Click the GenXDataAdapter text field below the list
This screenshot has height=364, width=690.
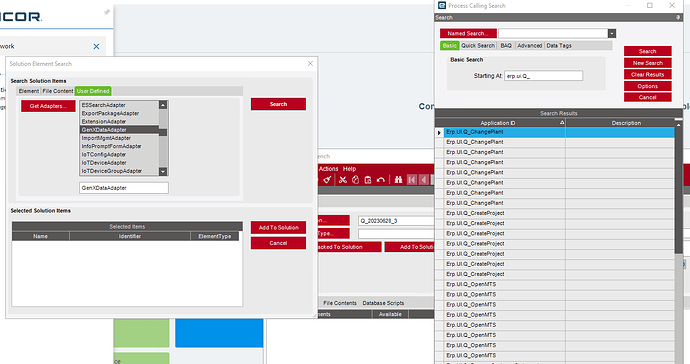pos(124,188)
